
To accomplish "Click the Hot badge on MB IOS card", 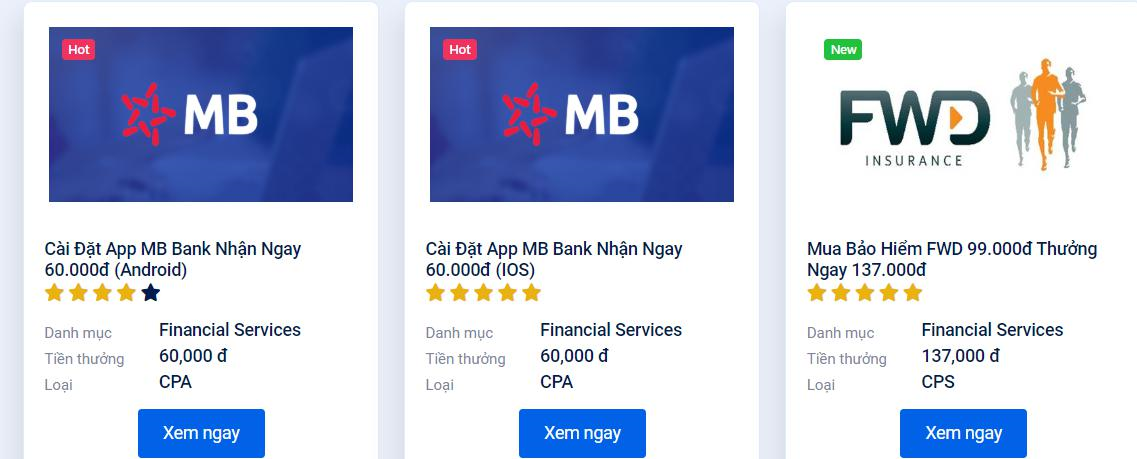I will click(460, 49).
